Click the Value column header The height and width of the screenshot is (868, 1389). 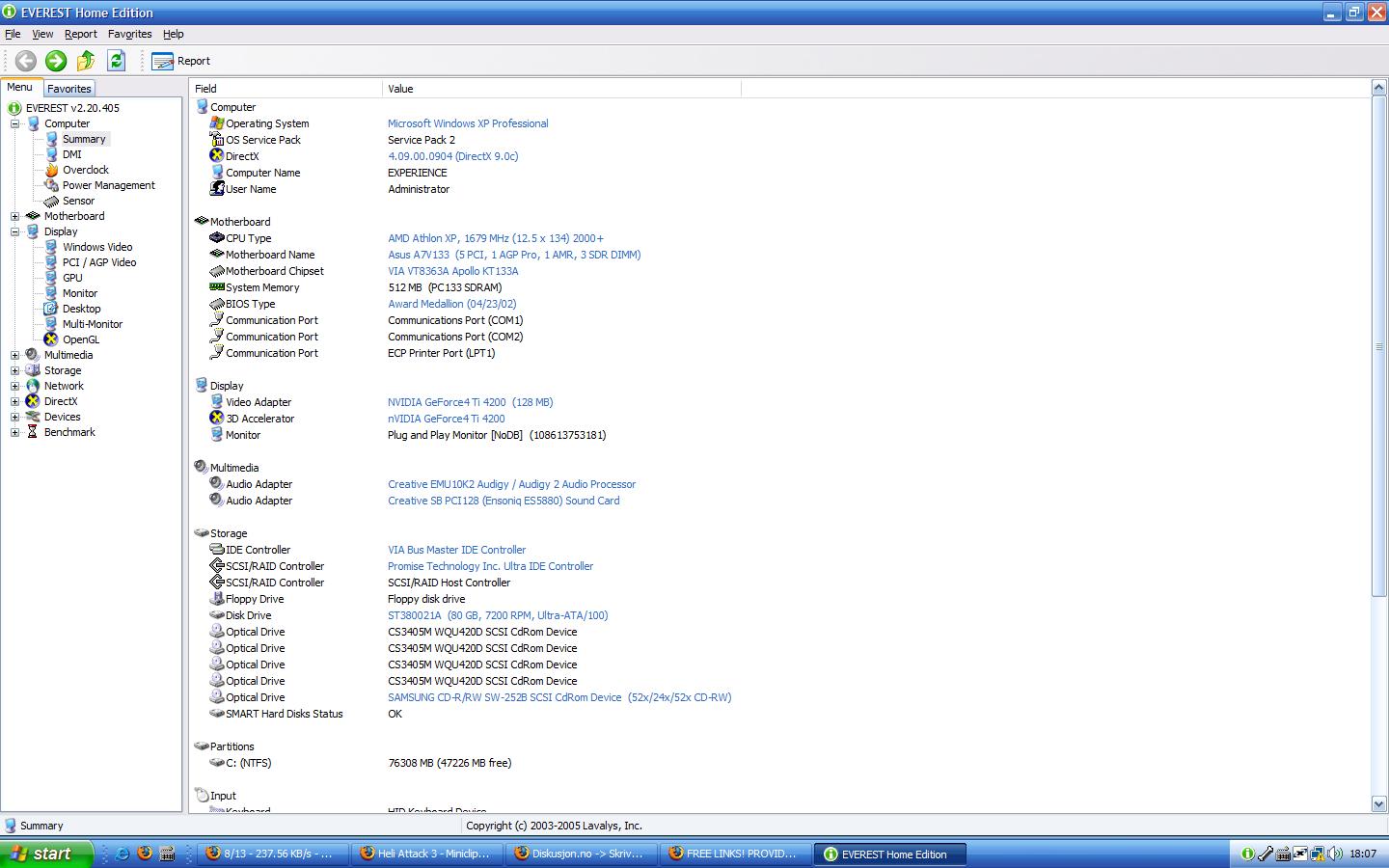(561, 89)
